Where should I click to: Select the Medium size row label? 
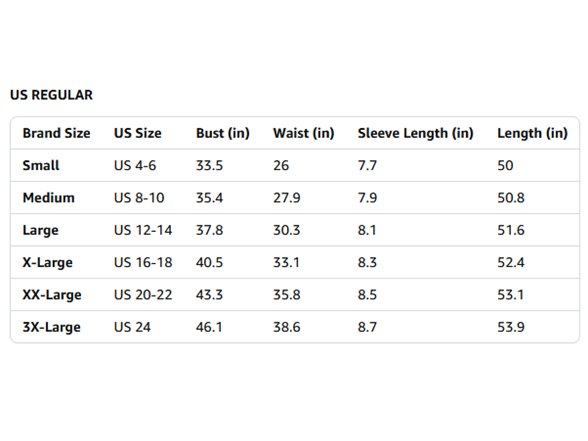(48, 198)
